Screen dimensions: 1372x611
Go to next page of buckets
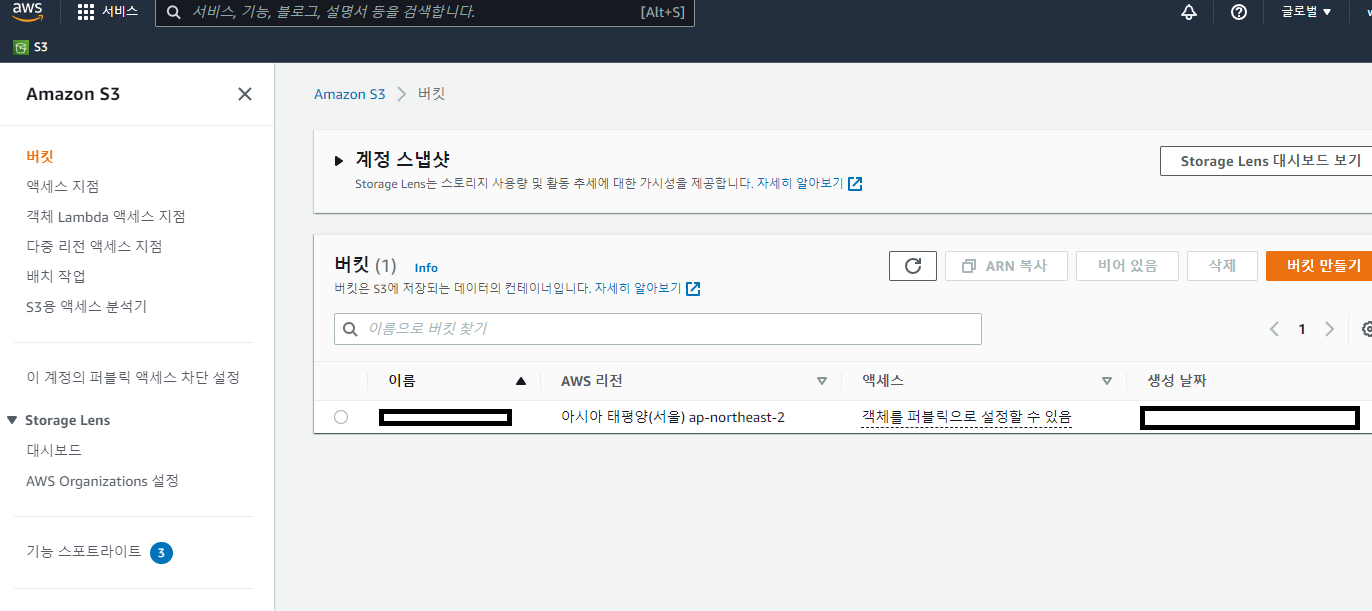coord(1329,329)
